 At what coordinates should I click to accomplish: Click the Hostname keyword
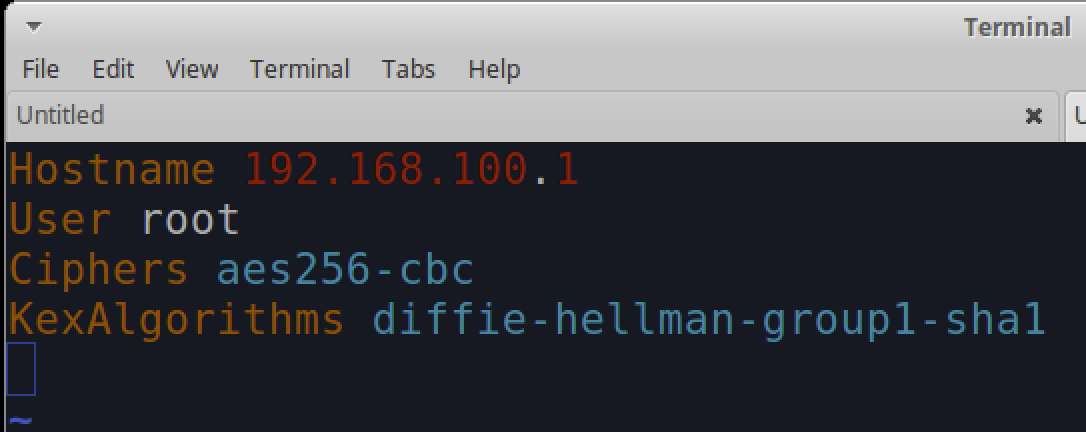112,170
